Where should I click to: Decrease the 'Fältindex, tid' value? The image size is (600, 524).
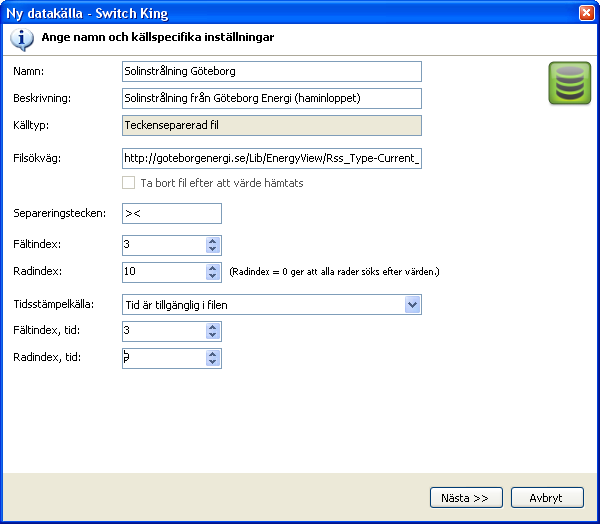213,335
